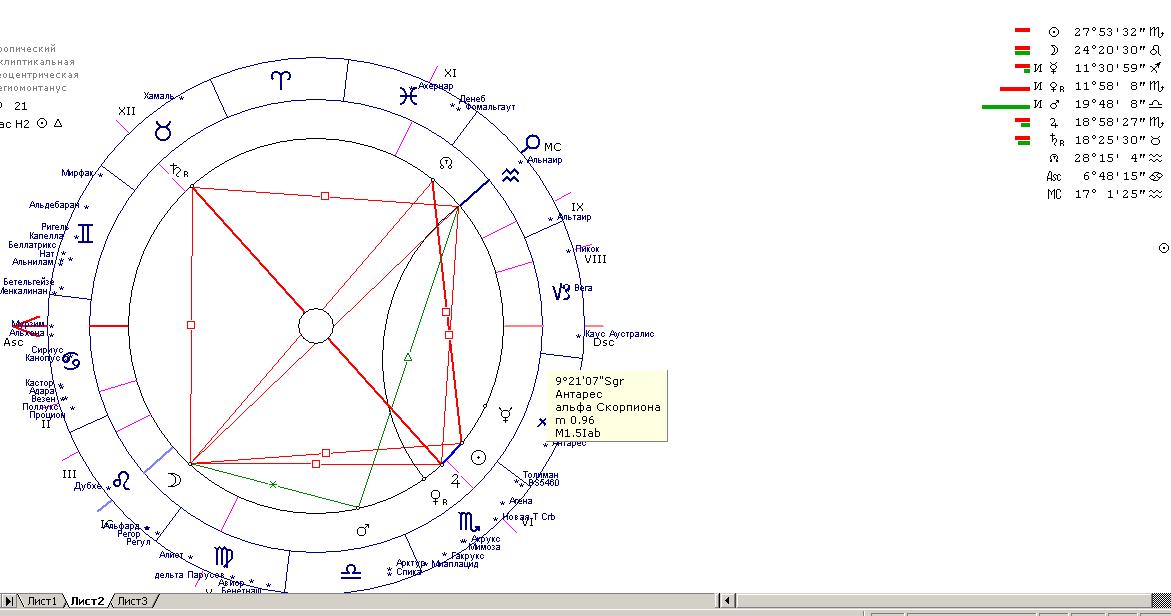This screenshot has width=1171, height=616.
Task: Click the Aries sign on the zodiac ring
Action: coord(285,80)
